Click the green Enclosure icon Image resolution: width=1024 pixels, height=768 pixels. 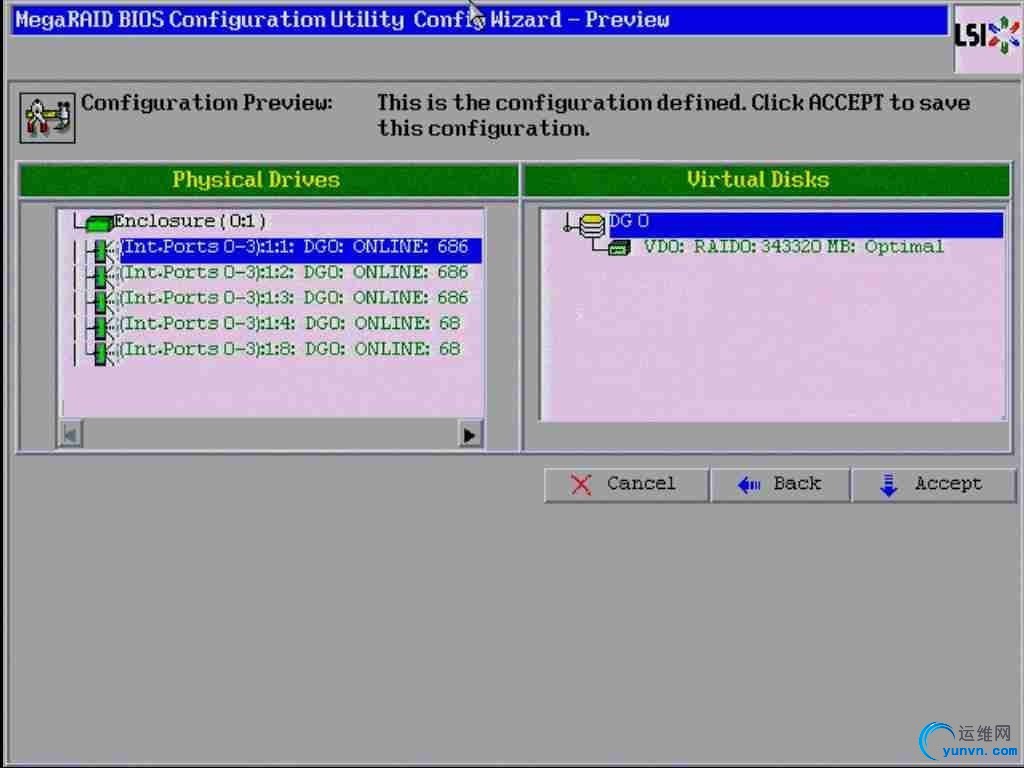tap(99, 223)
